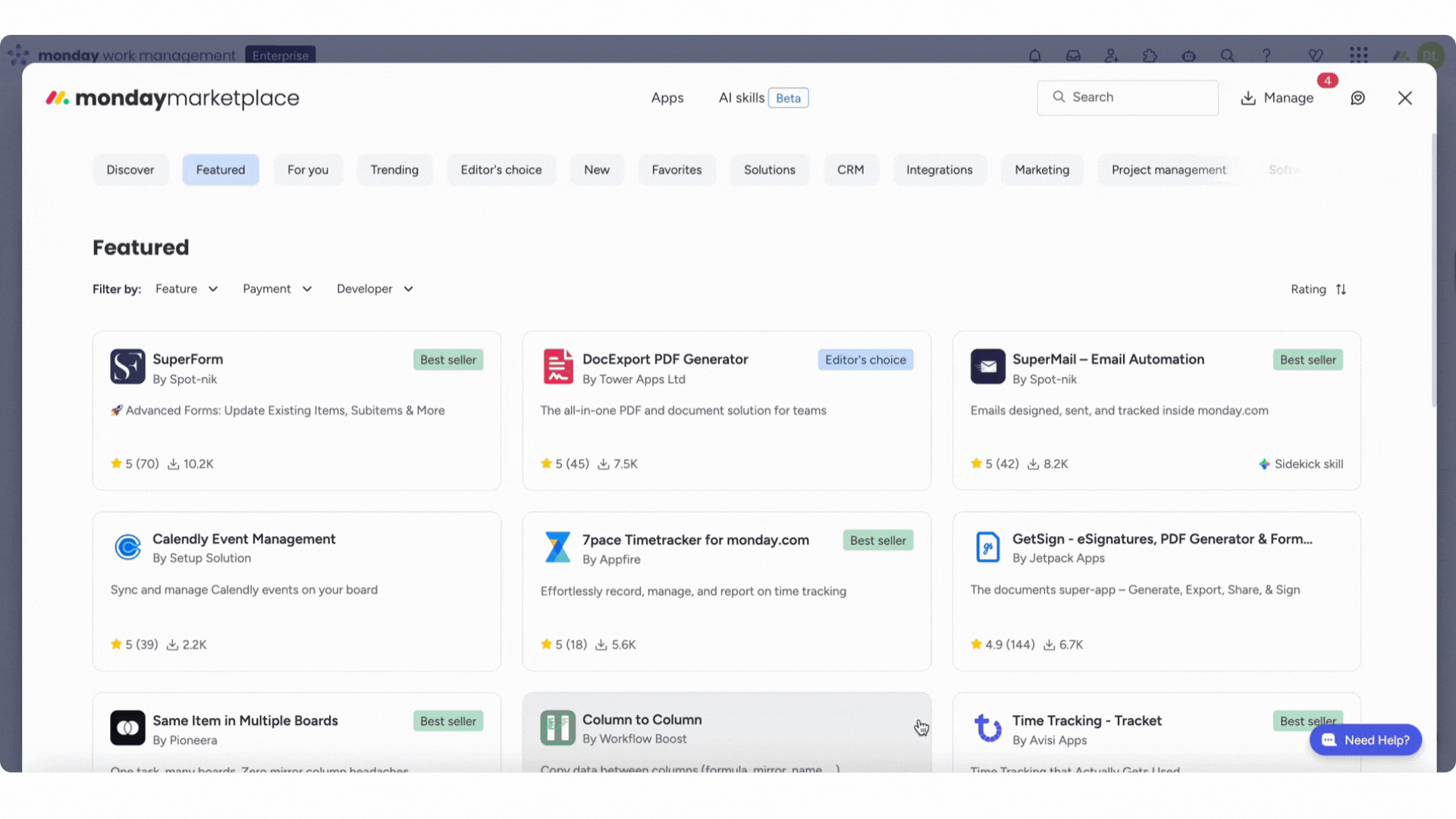Image resolution: width=1456 pixels, height=819 pixels.
Task: Open Calendly Event Management title
Action: 243,539
